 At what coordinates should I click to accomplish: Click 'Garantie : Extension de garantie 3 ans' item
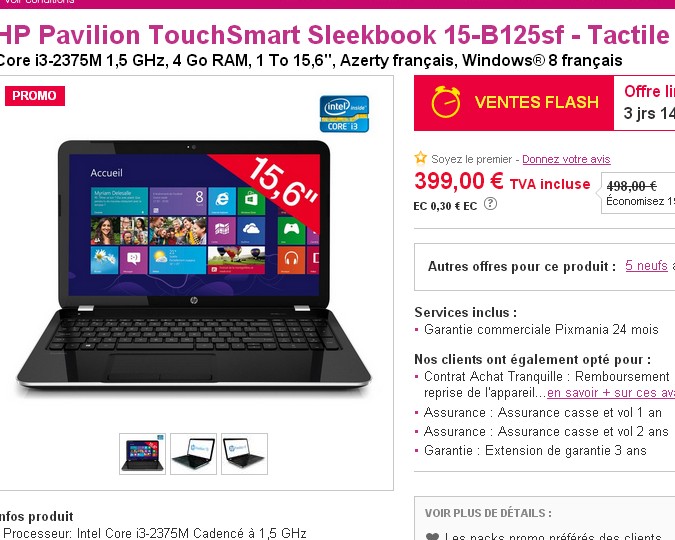click(x=535, y=450)
